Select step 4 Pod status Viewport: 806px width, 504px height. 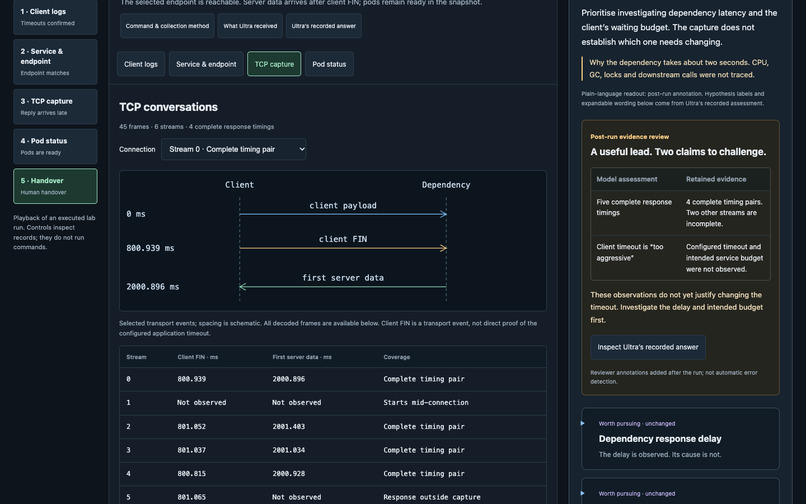[55, 146]
